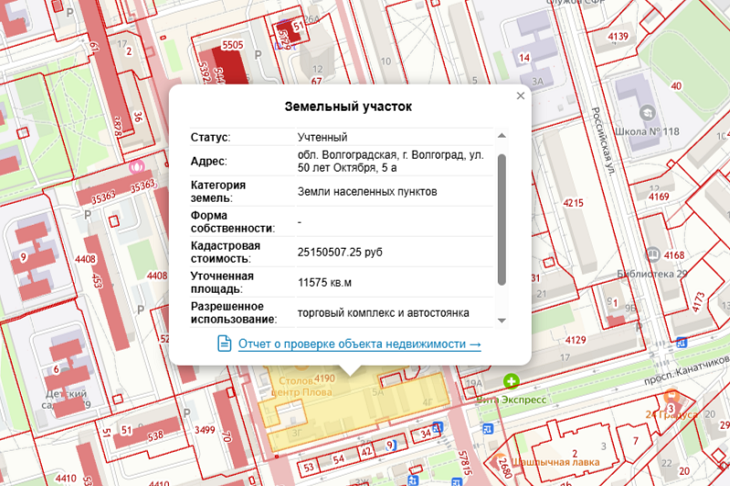Screen dimensions: 730x486
Task: Click the pink lotus icon above parcel 35363
Action: (x=137, y=166)
